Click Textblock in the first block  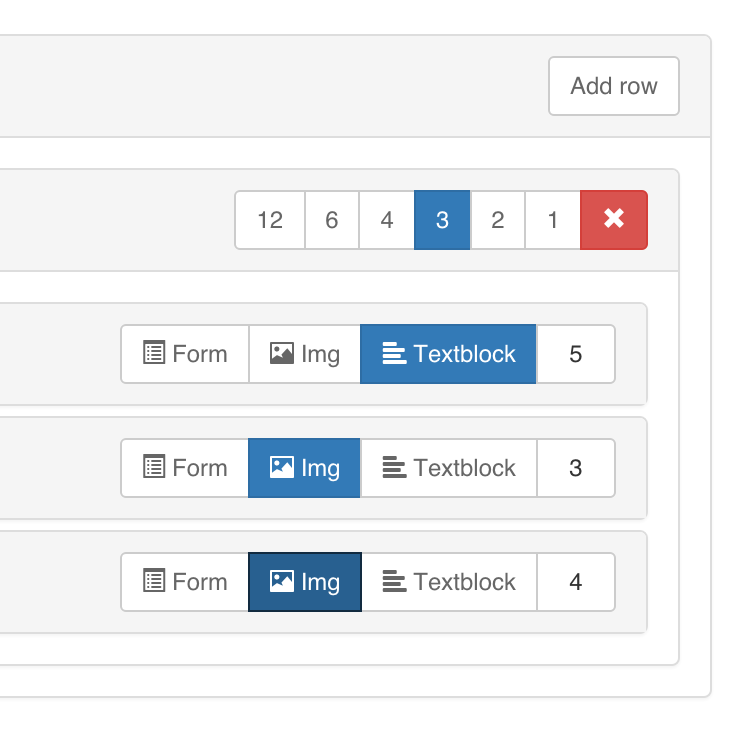448,354
